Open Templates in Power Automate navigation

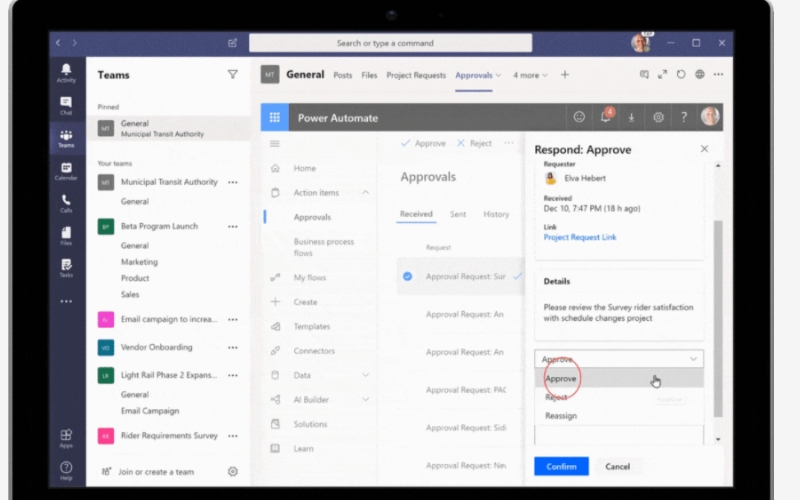[x=312, y=326]
